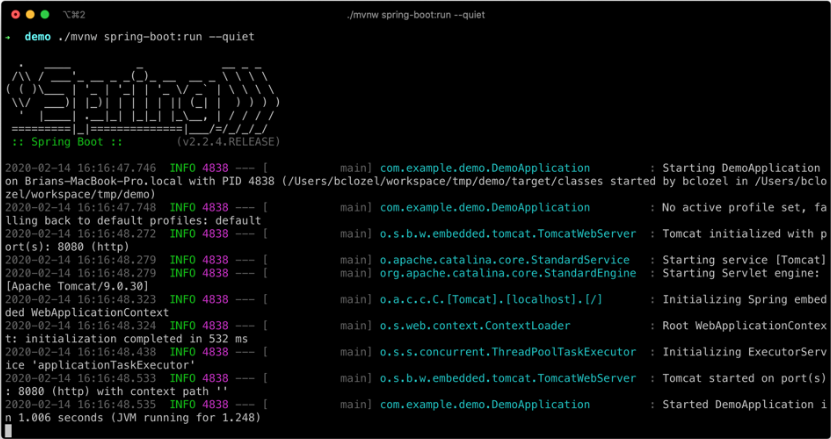831x439 pixels.
Task: Click the command text './mvnw spring-boot:run --quiet' on prompt line
Action: click(156, 37)
